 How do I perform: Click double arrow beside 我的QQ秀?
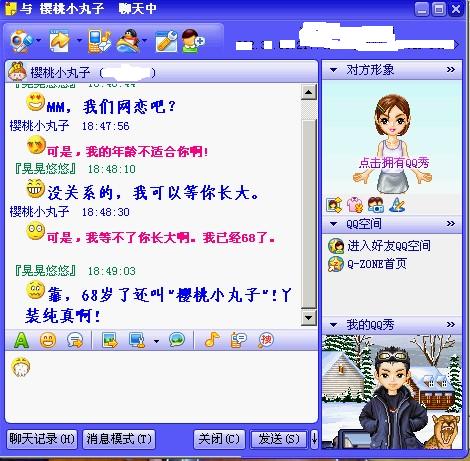tap(451, 324)
